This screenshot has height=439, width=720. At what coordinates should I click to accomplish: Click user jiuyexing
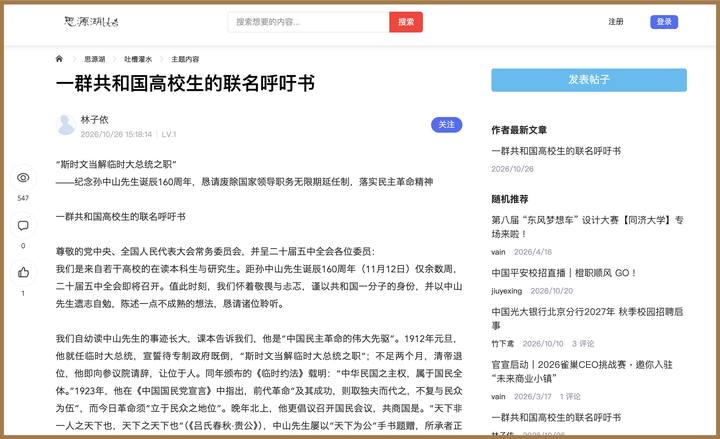(506, 291)
